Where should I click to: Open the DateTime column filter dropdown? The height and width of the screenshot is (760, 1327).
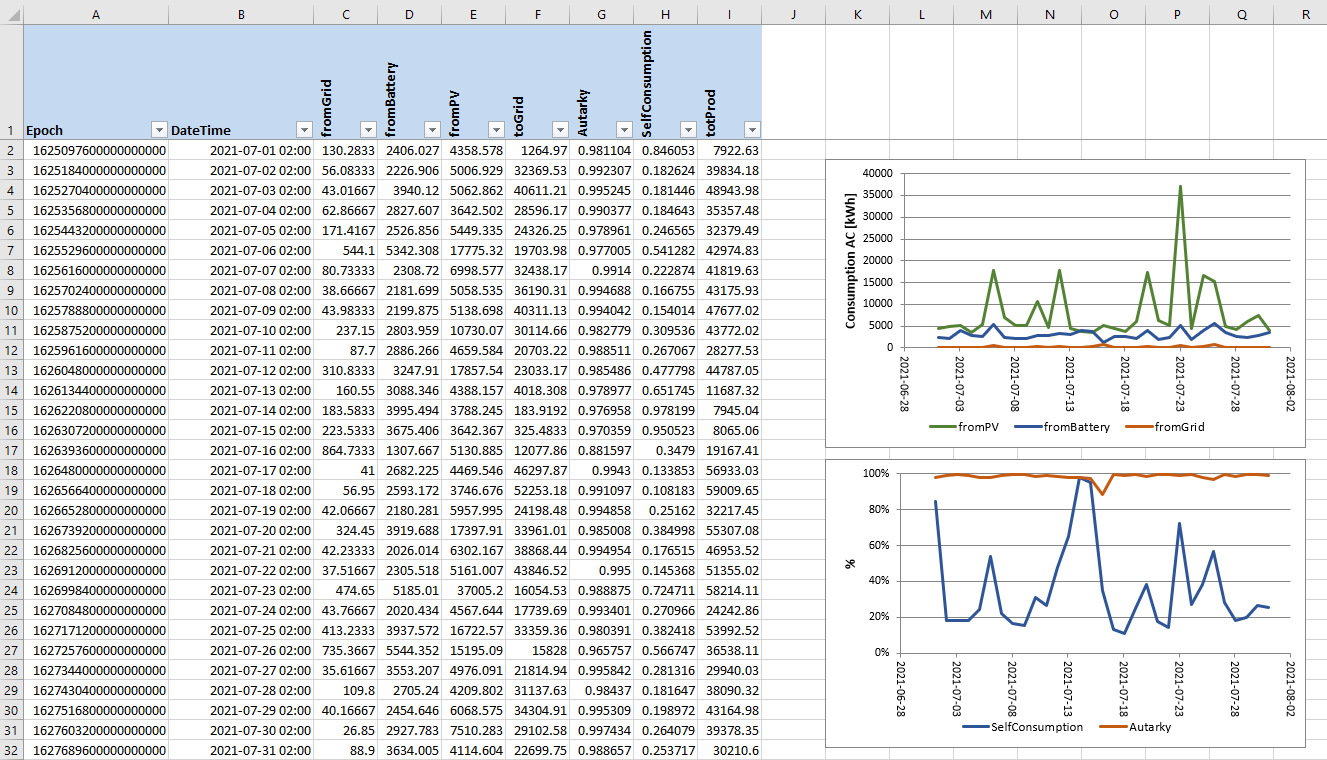coord(303,130)
